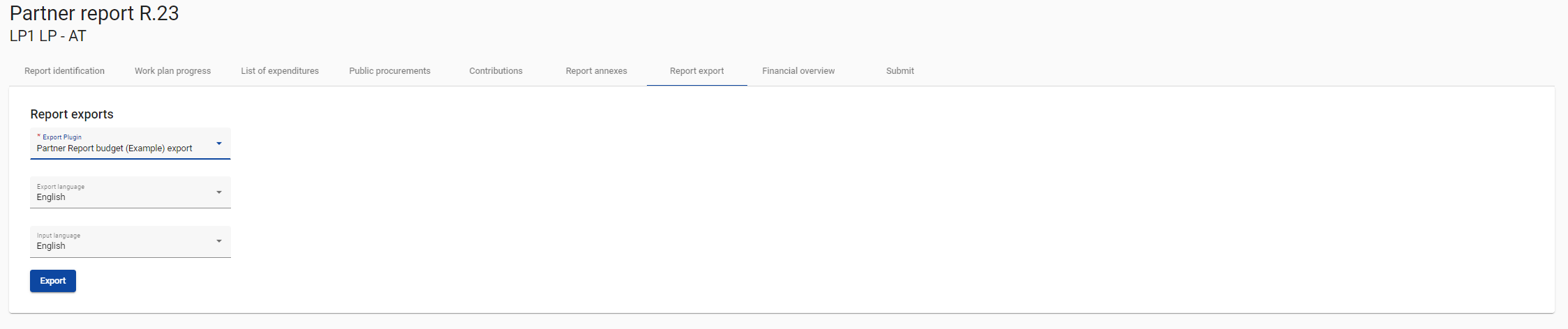This screenshot has height=329, width=1568.
Task: Click the active Report export tab
Action: pos(696,71)
